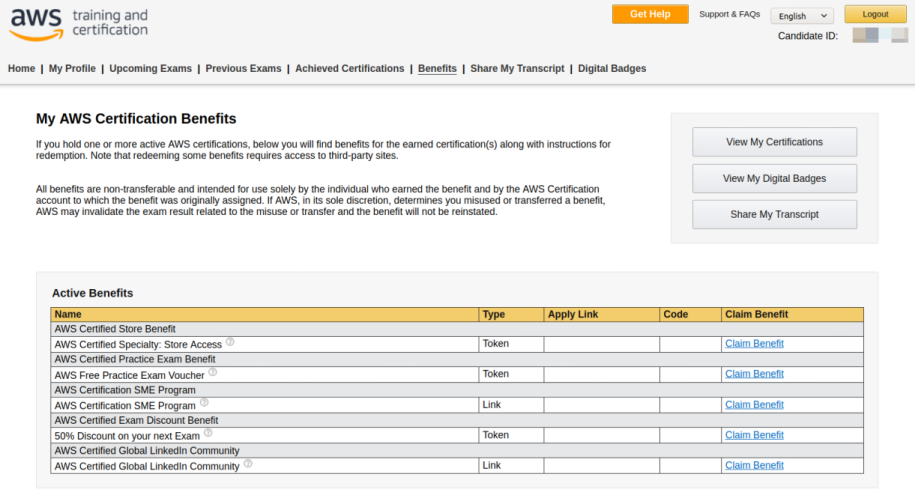Click View My Digital Badges button
The height and width of the screenshot is (495, 915).
click(774, 178)
